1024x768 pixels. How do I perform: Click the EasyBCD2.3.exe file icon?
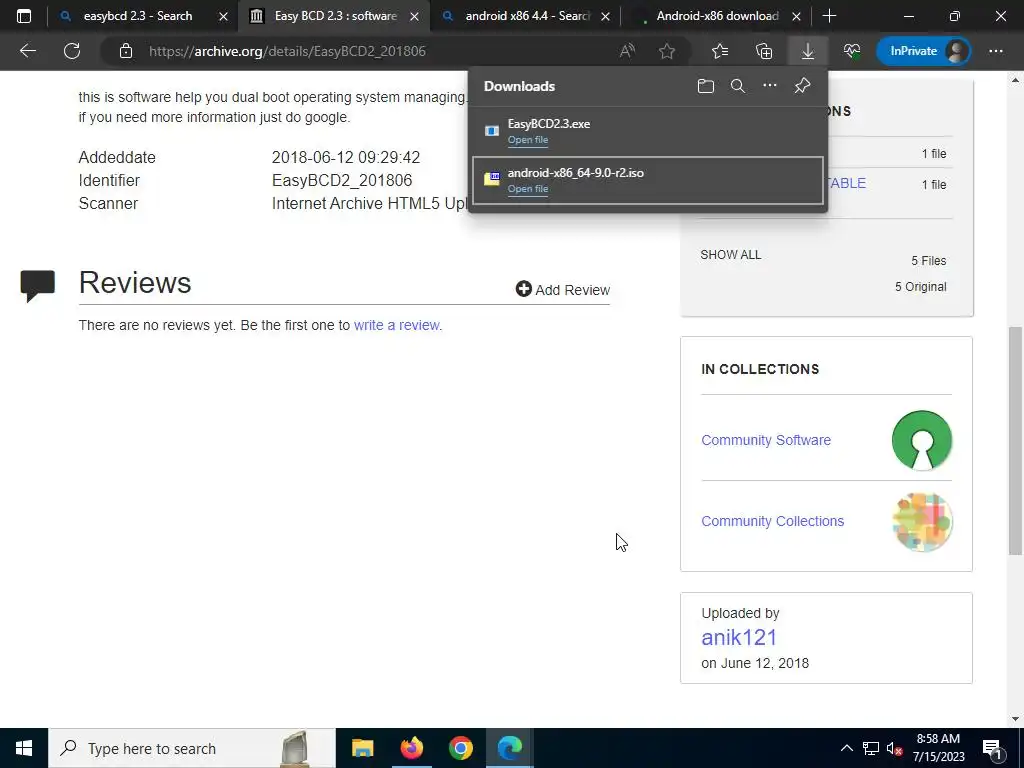coord(492,131)
